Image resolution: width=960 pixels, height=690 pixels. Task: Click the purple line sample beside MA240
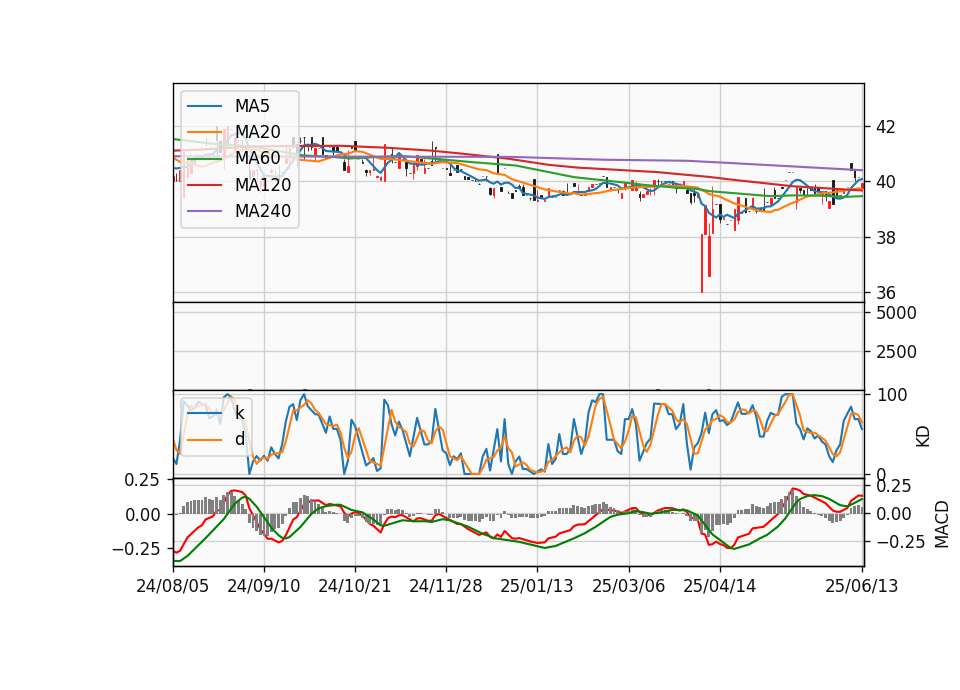(x=204, y=211)
